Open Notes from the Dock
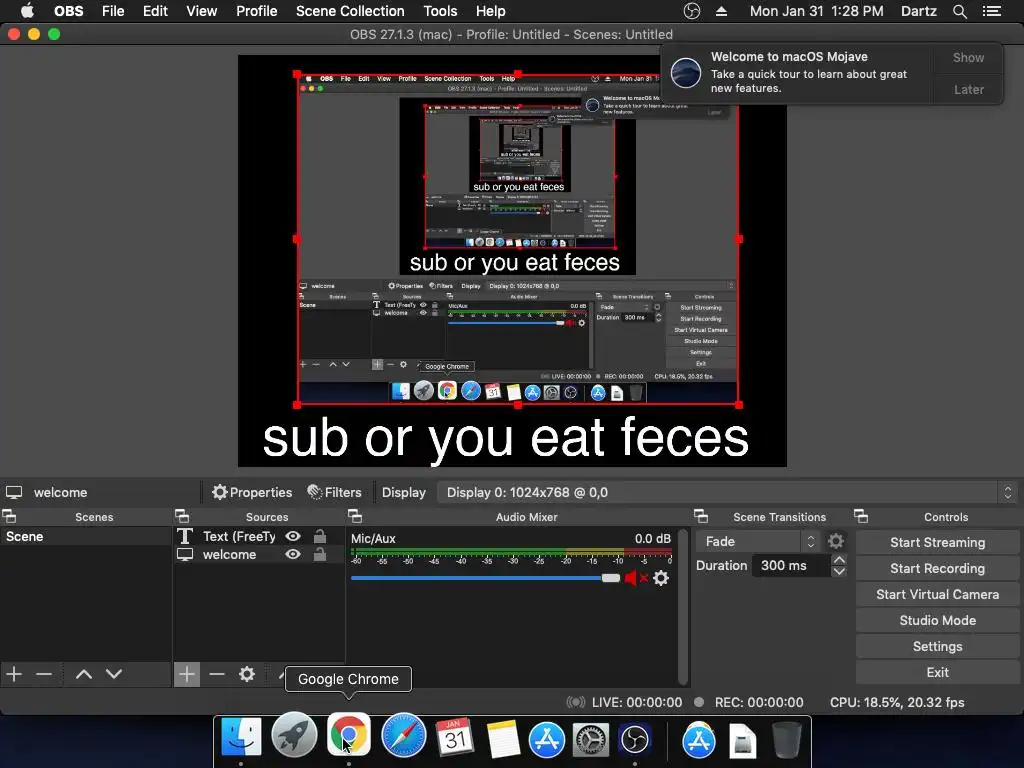 coord(503,739)
